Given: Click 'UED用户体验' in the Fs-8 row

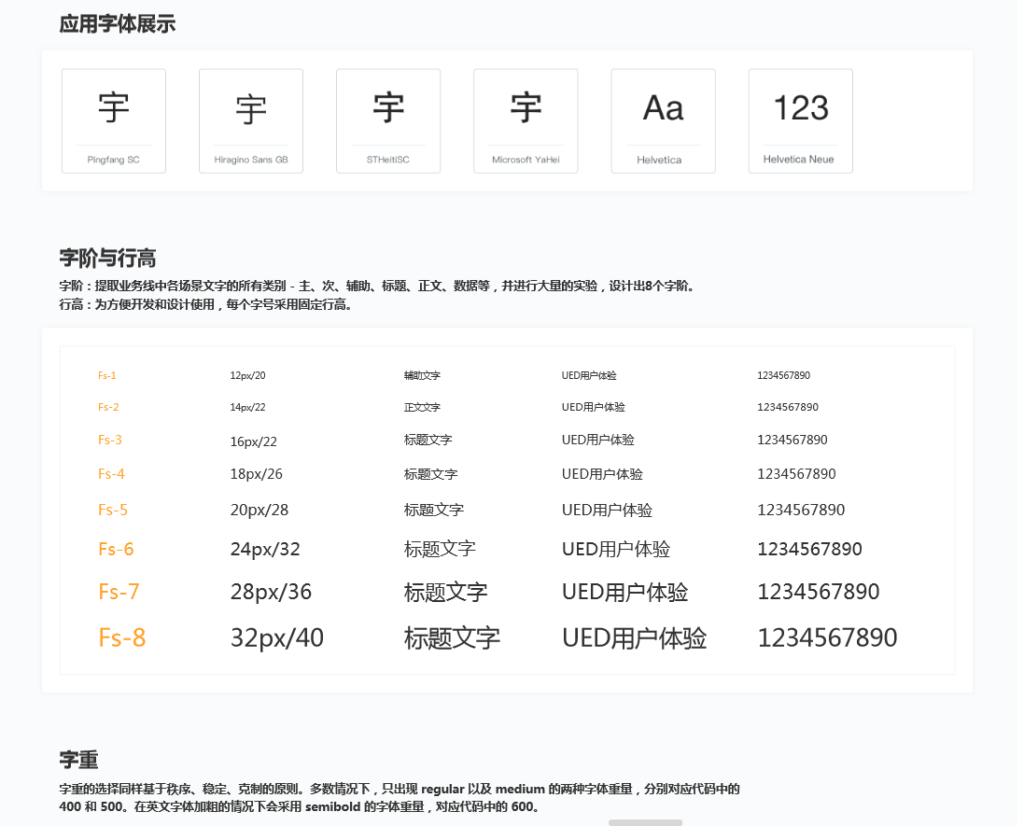Looking at the screenshot, I should (x=634, y=638).
